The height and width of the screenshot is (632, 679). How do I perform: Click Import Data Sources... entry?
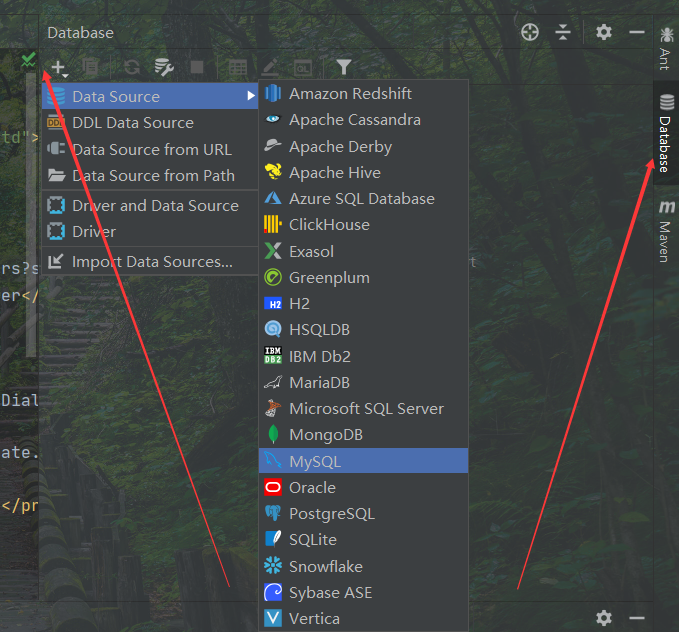click(x=150, y=262)
